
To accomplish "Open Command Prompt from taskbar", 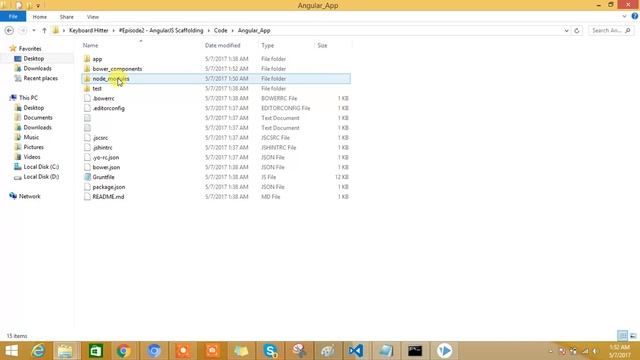I will point(415,351).
